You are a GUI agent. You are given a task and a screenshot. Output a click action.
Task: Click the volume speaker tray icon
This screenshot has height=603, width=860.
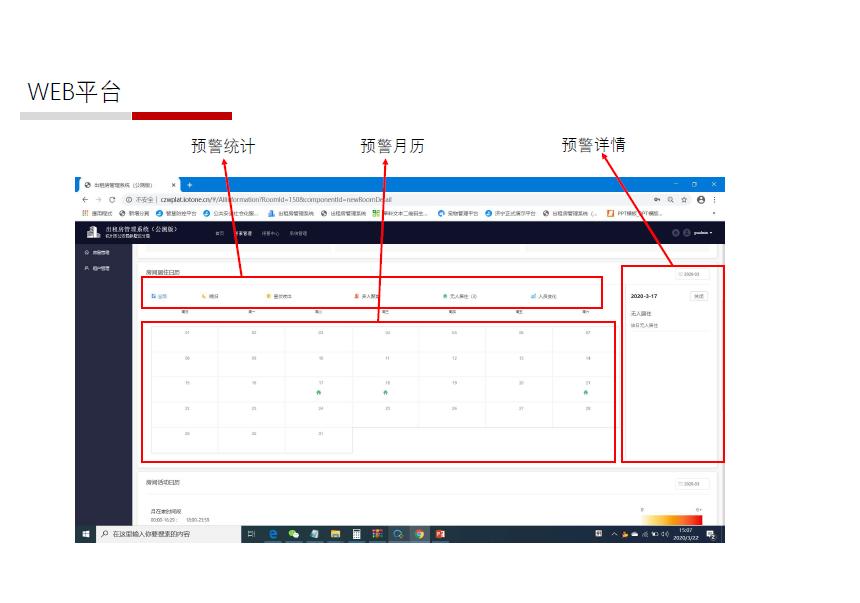(665, 534)
